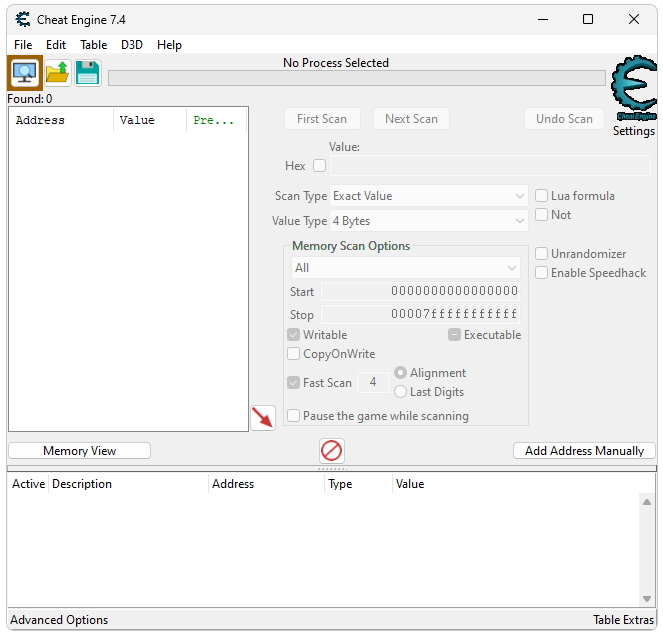Toggle the Executable checkbox
663x638 pixels.
[454, 334]
